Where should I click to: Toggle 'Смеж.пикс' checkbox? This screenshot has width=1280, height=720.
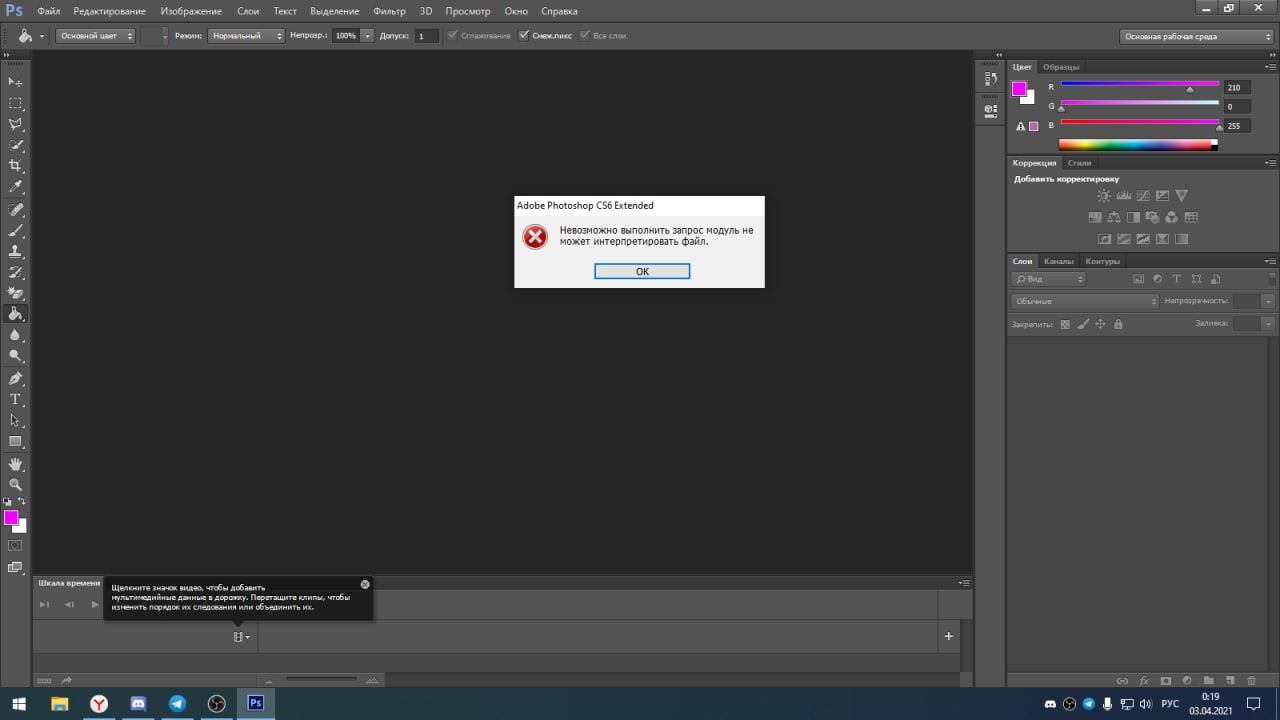(524, 35)
